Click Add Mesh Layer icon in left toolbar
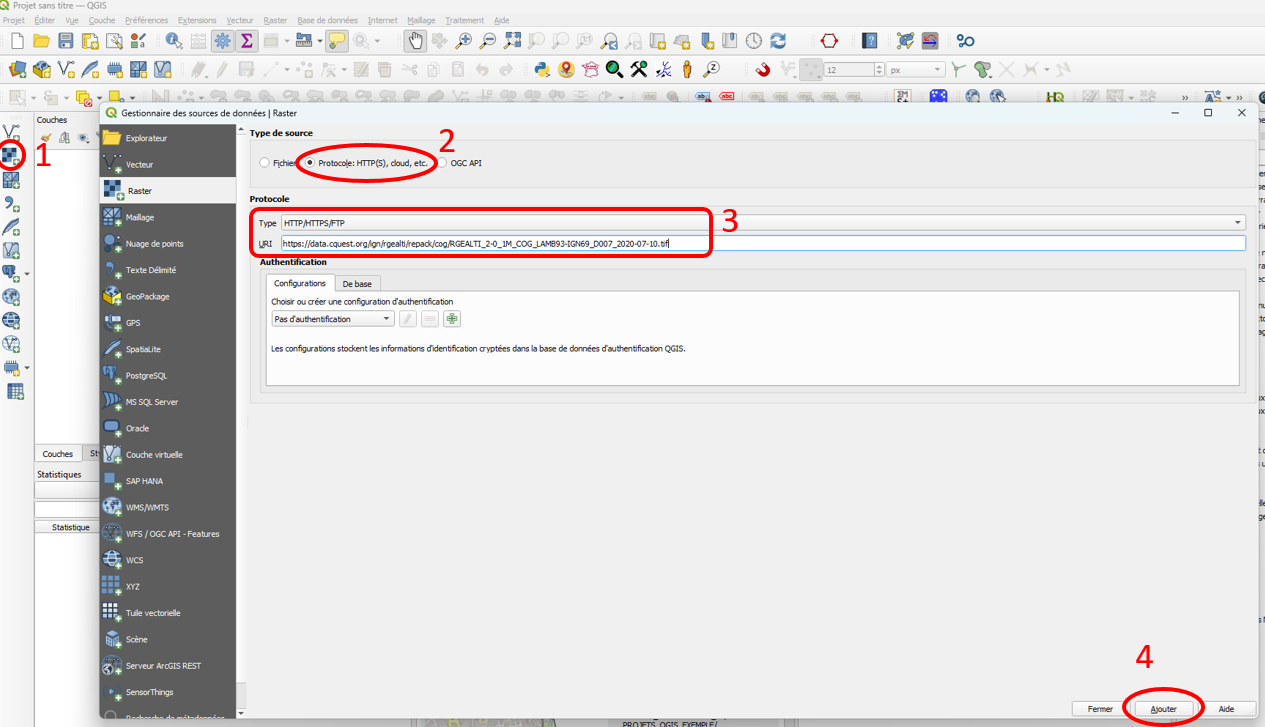The image size is (1265, 727). click(11, 180)
